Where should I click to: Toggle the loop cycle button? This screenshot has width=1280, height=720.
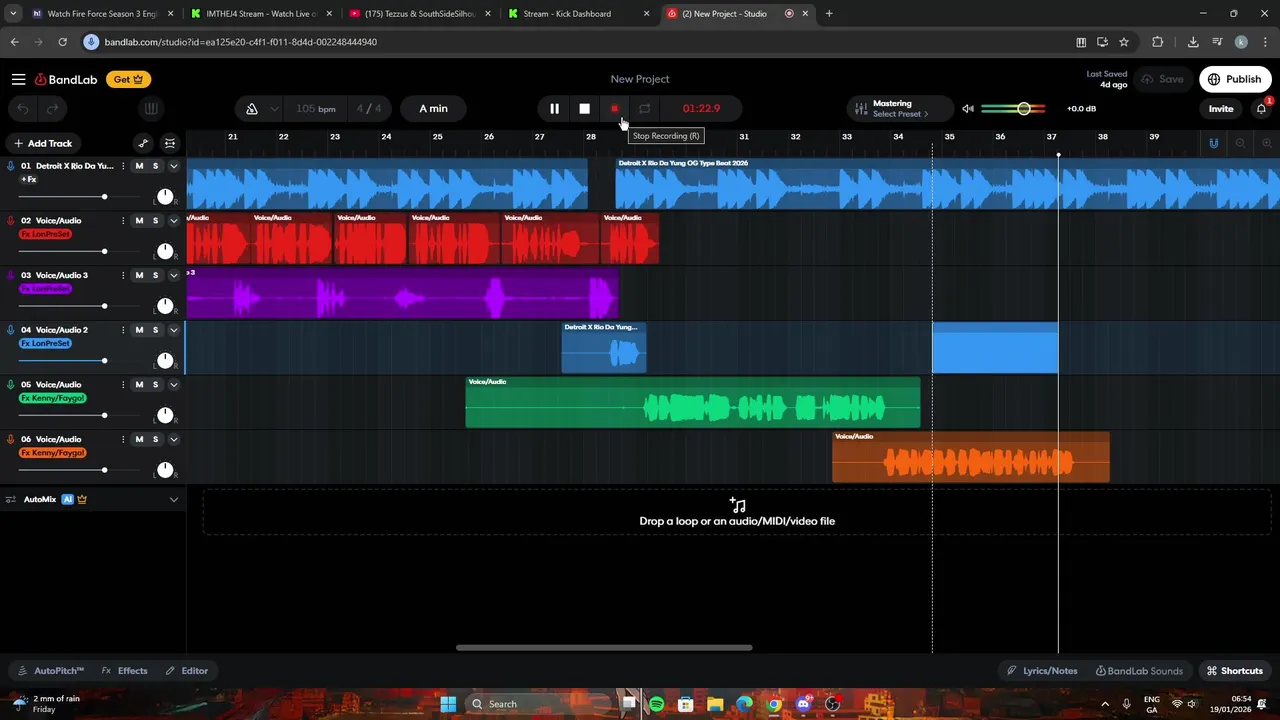pos(644,108)
